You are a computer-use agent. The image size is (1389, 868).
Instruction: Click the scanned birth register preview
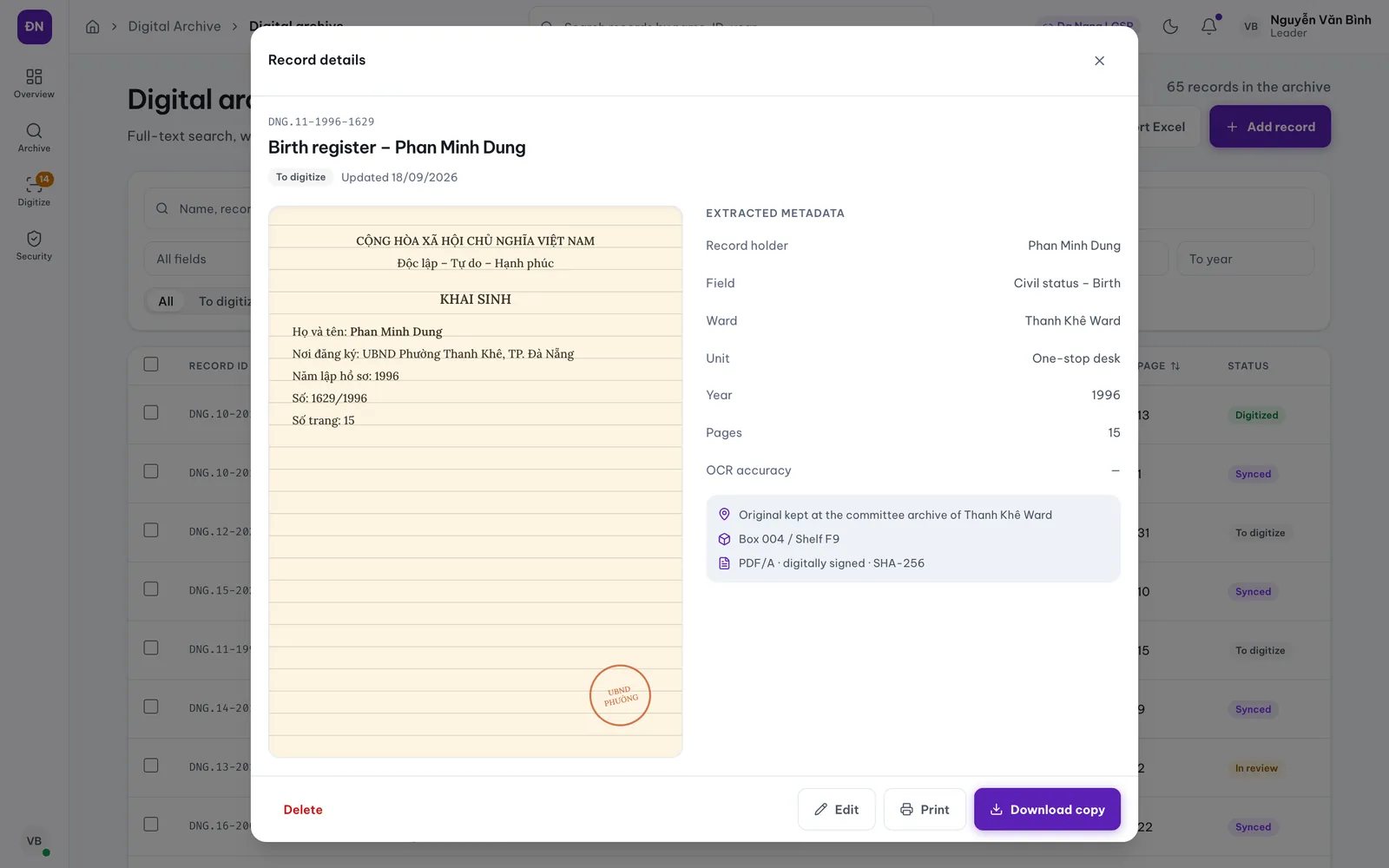[x=476, y=482]
